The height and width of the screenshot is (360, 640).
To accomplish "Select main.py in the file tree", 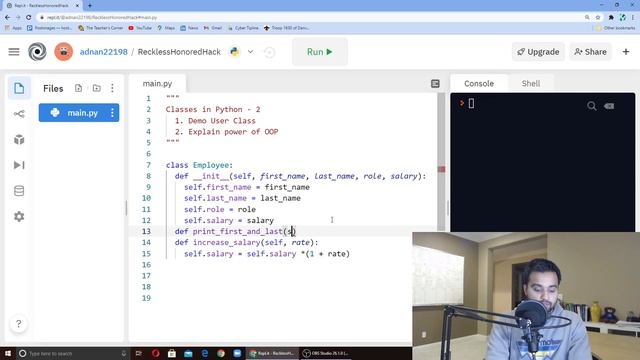I will 79,113.
